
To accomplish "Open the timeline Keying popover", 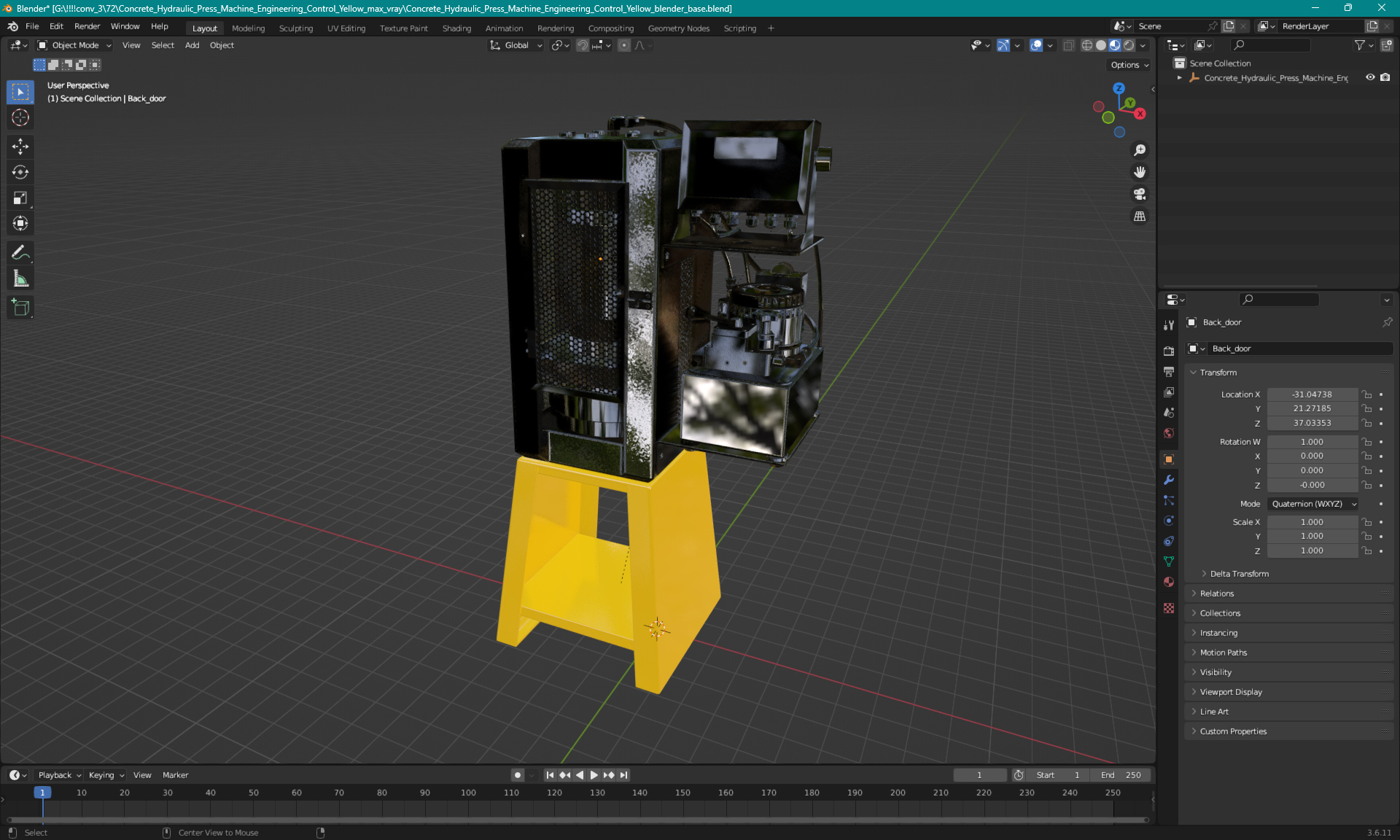I will coord(106,775).
